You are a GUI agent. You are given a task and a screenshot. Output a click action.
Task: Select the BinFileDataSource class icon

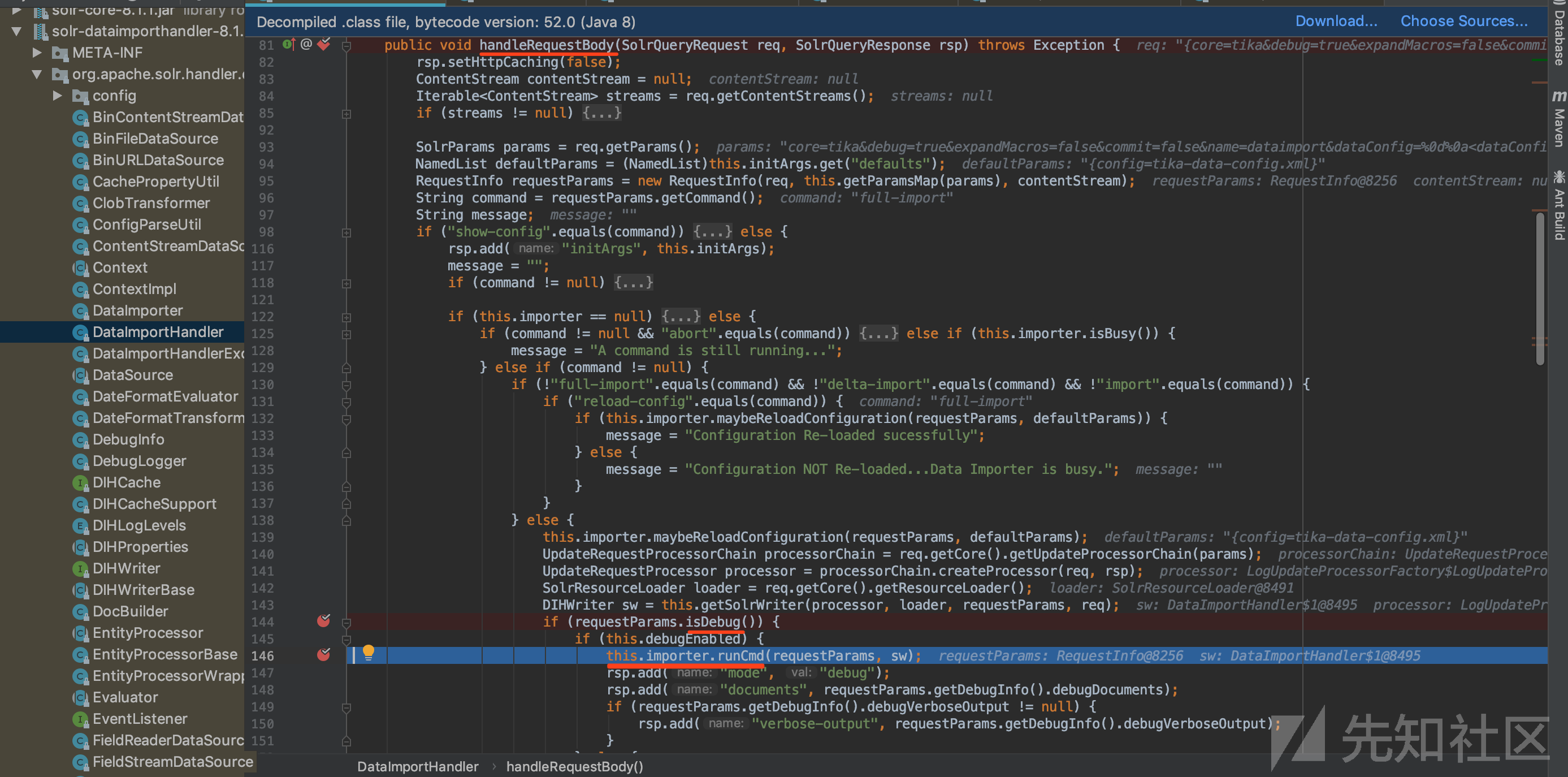80,139
